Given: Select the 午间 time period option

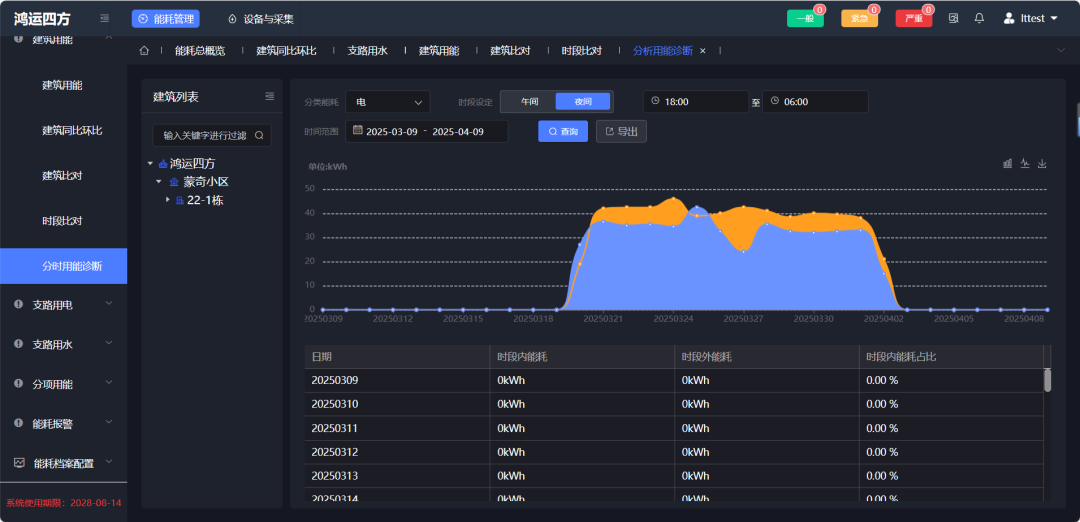Looking at the screenshot, I should 529,102.
